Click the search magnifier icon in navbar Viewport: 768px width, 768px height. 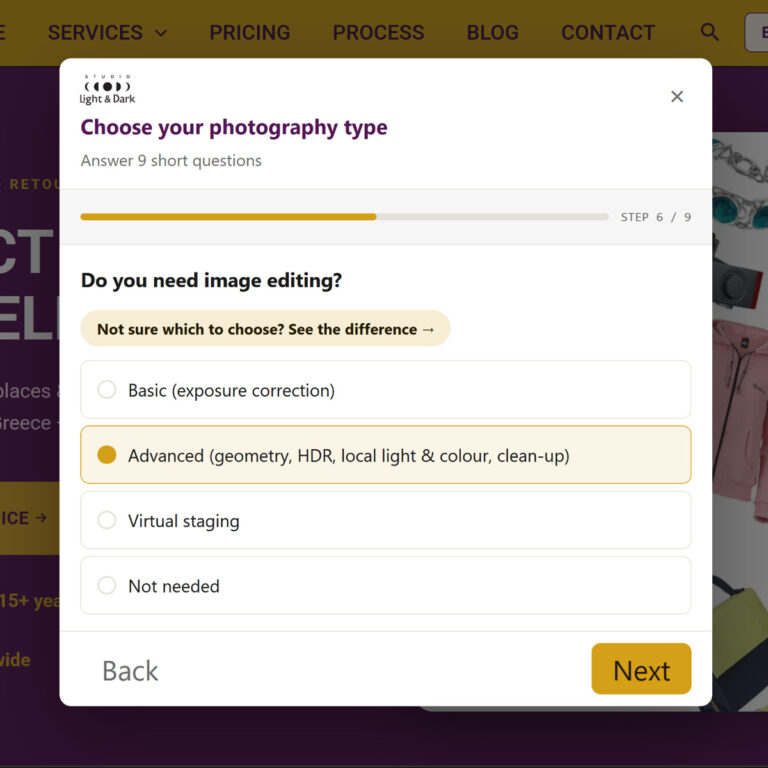[709, 32]
